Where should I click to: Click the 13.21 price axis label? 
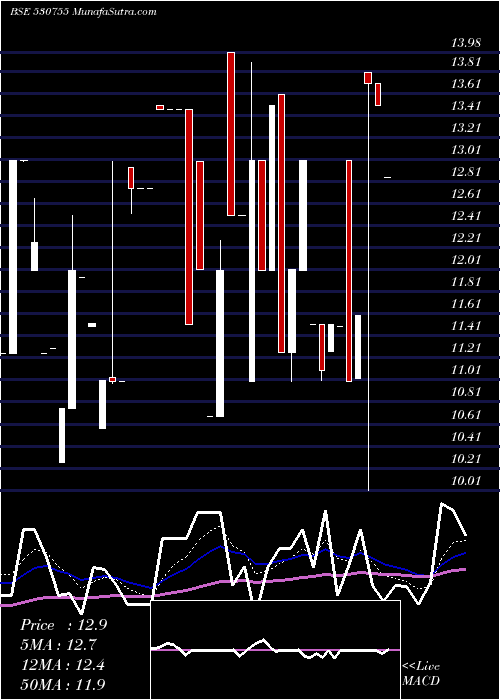(x=467, y=128)
